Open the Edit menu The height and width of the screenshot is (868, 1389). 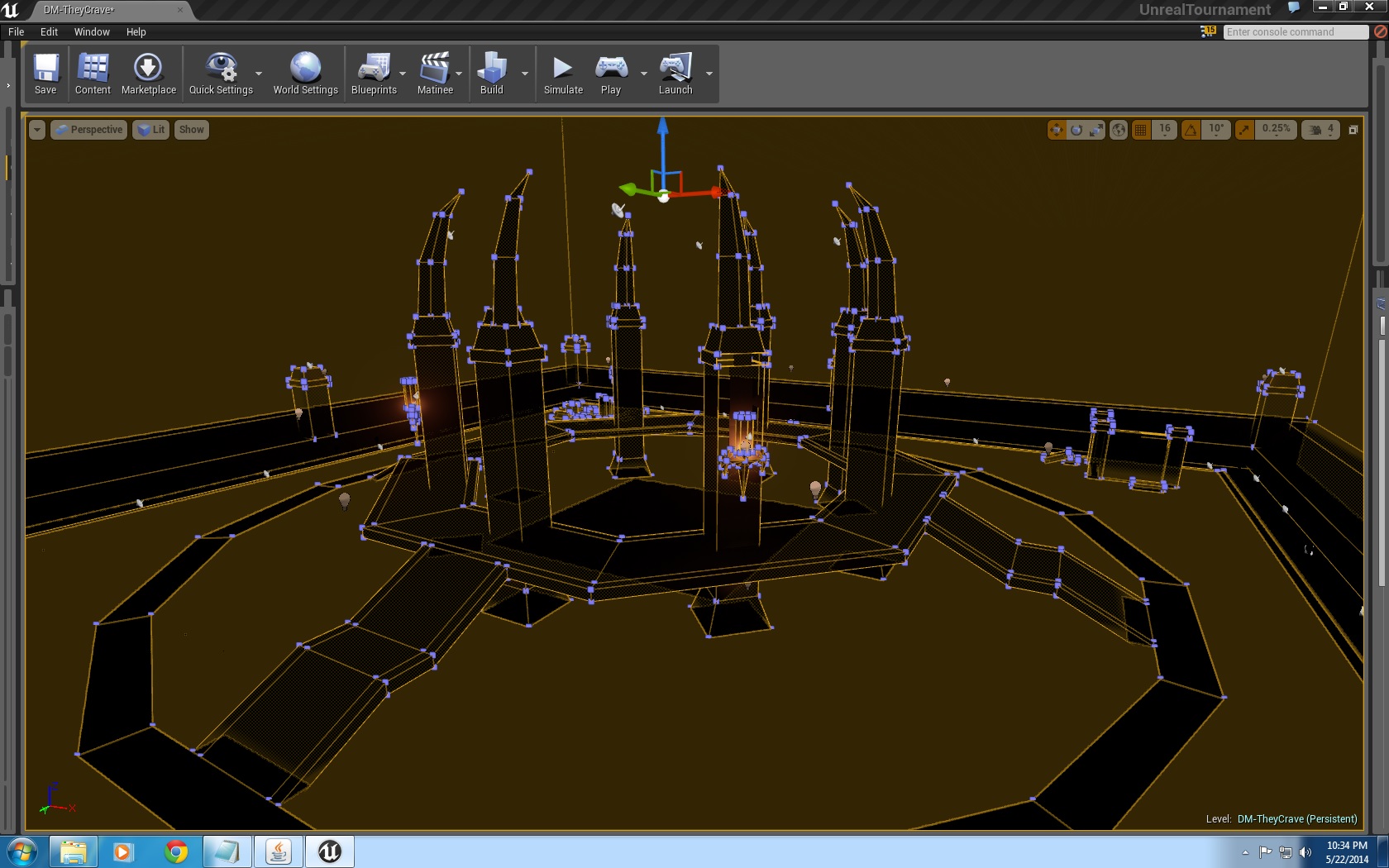tap(49, 31)
